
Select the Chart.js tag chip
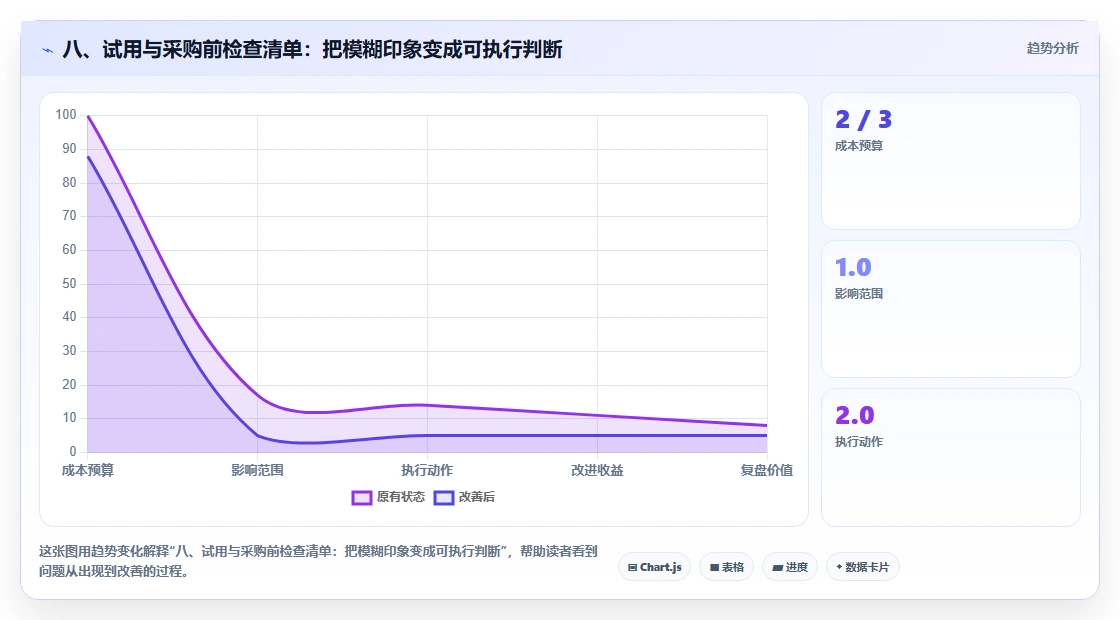pyautogui.click(x=654, y=567)
